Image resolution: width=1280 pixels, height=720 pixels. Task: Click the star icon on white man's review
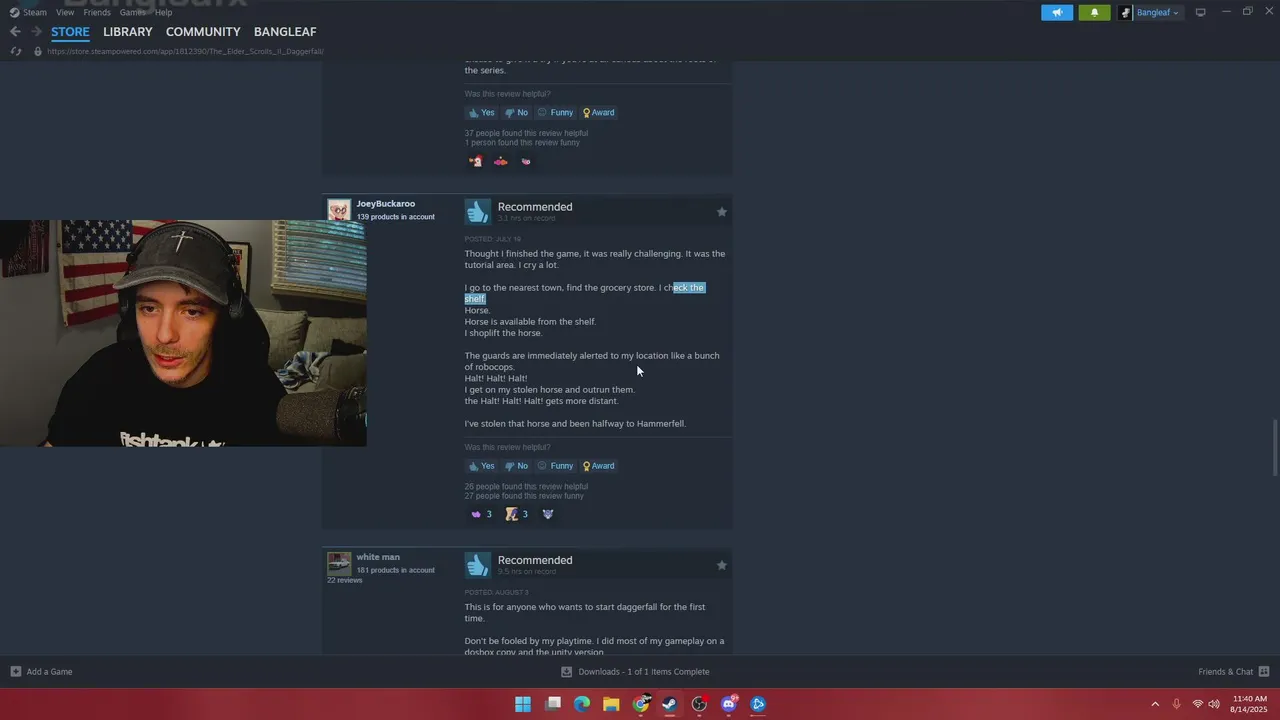click(x=721, y=565)
